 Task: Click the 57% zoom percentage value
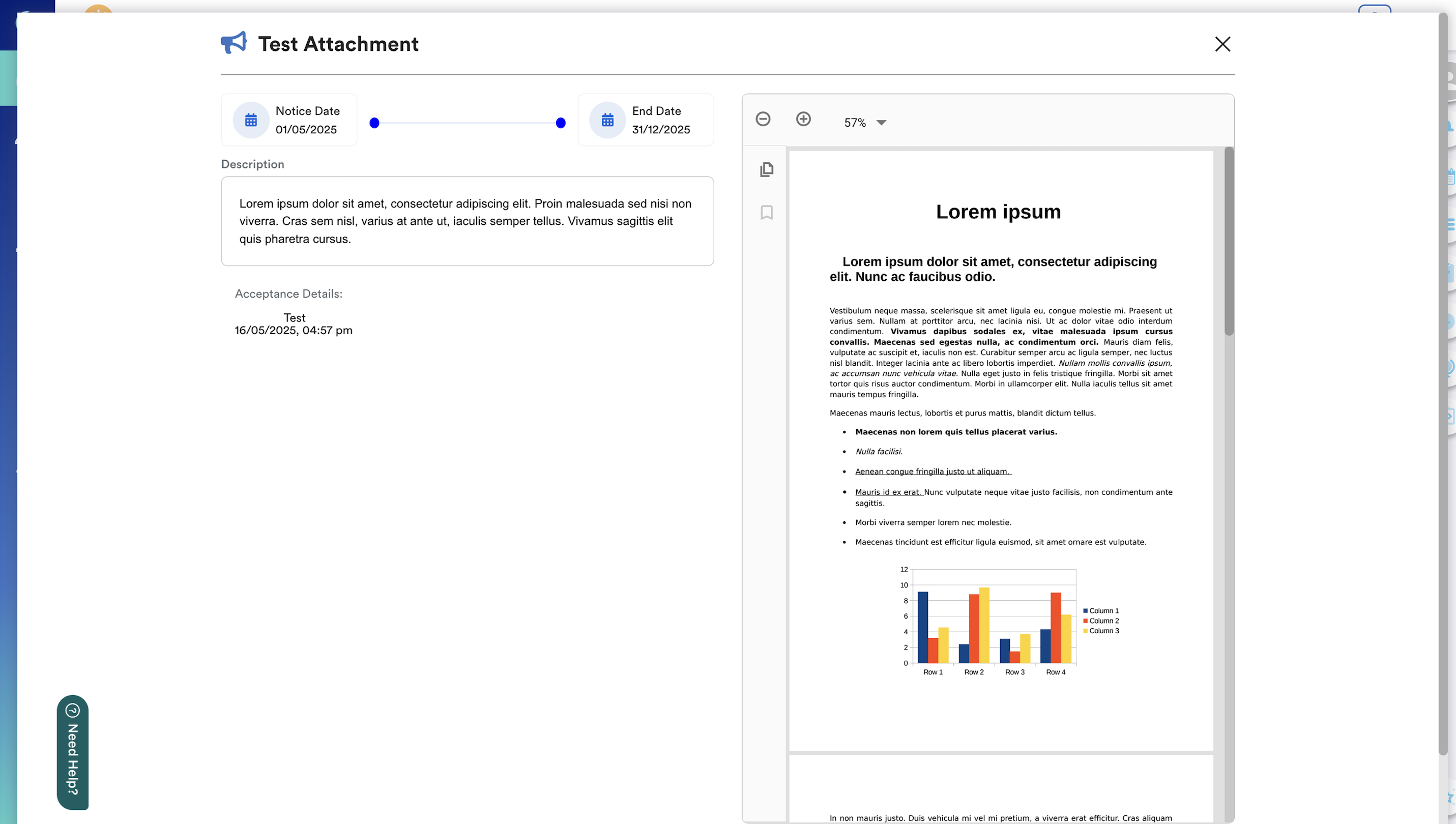point(855,123)
